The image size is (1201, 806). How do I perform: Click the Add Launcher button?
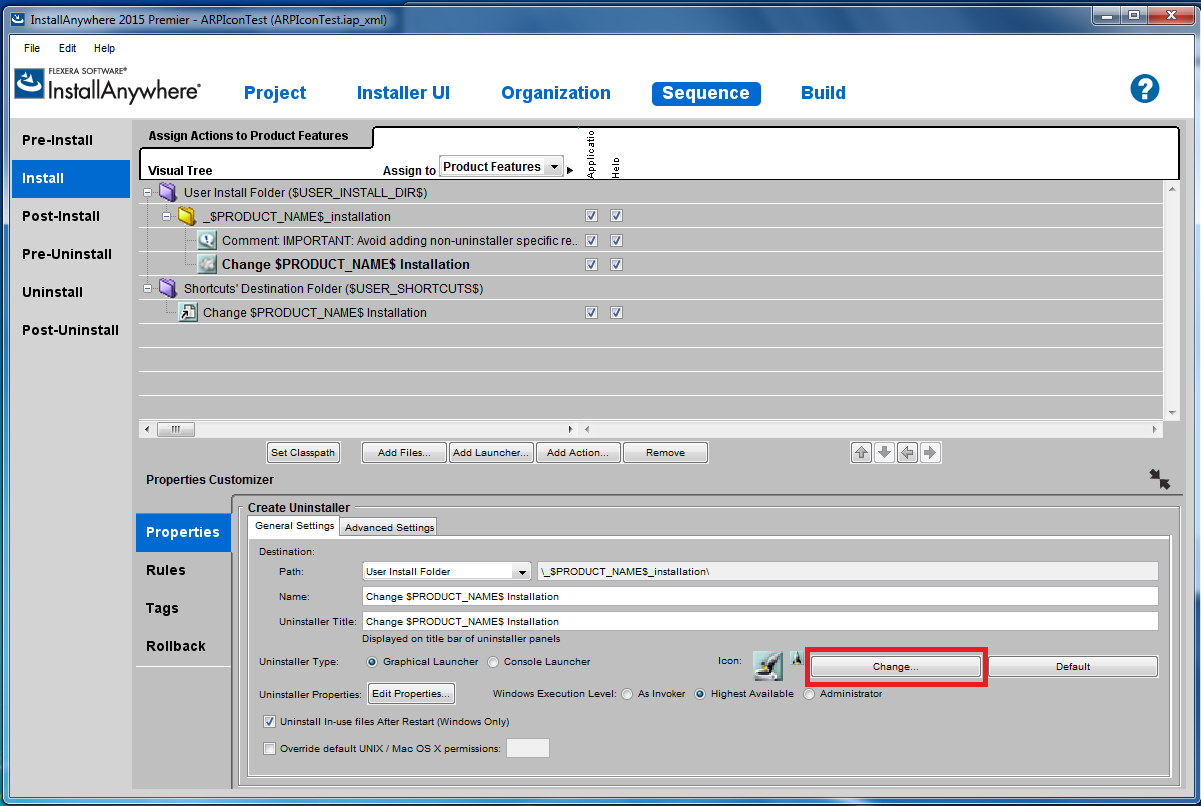pos(491,452)
